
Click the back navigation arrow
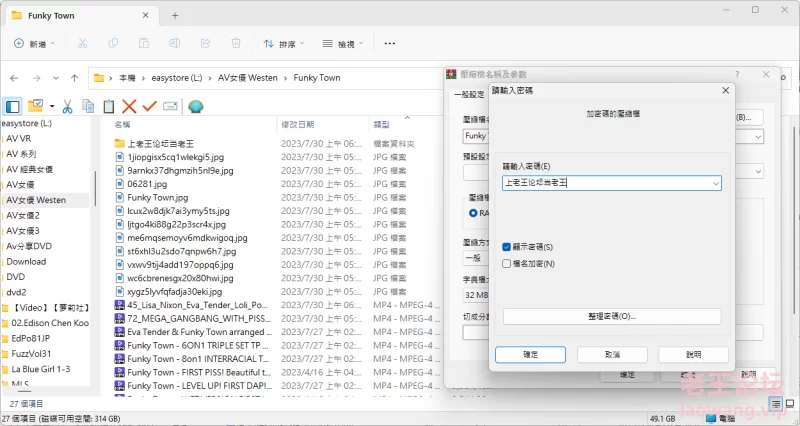tap(13, 77)
